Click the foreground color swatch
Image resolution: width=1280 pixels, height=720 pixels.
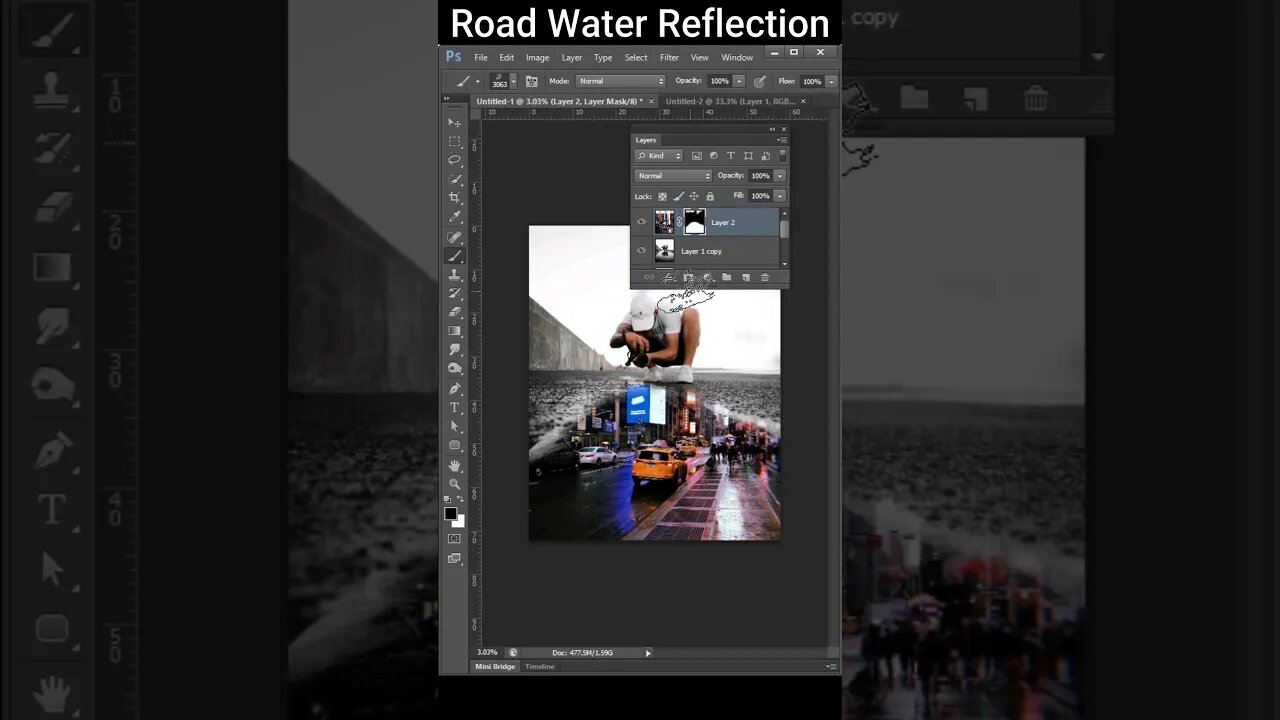coord(451,513)
